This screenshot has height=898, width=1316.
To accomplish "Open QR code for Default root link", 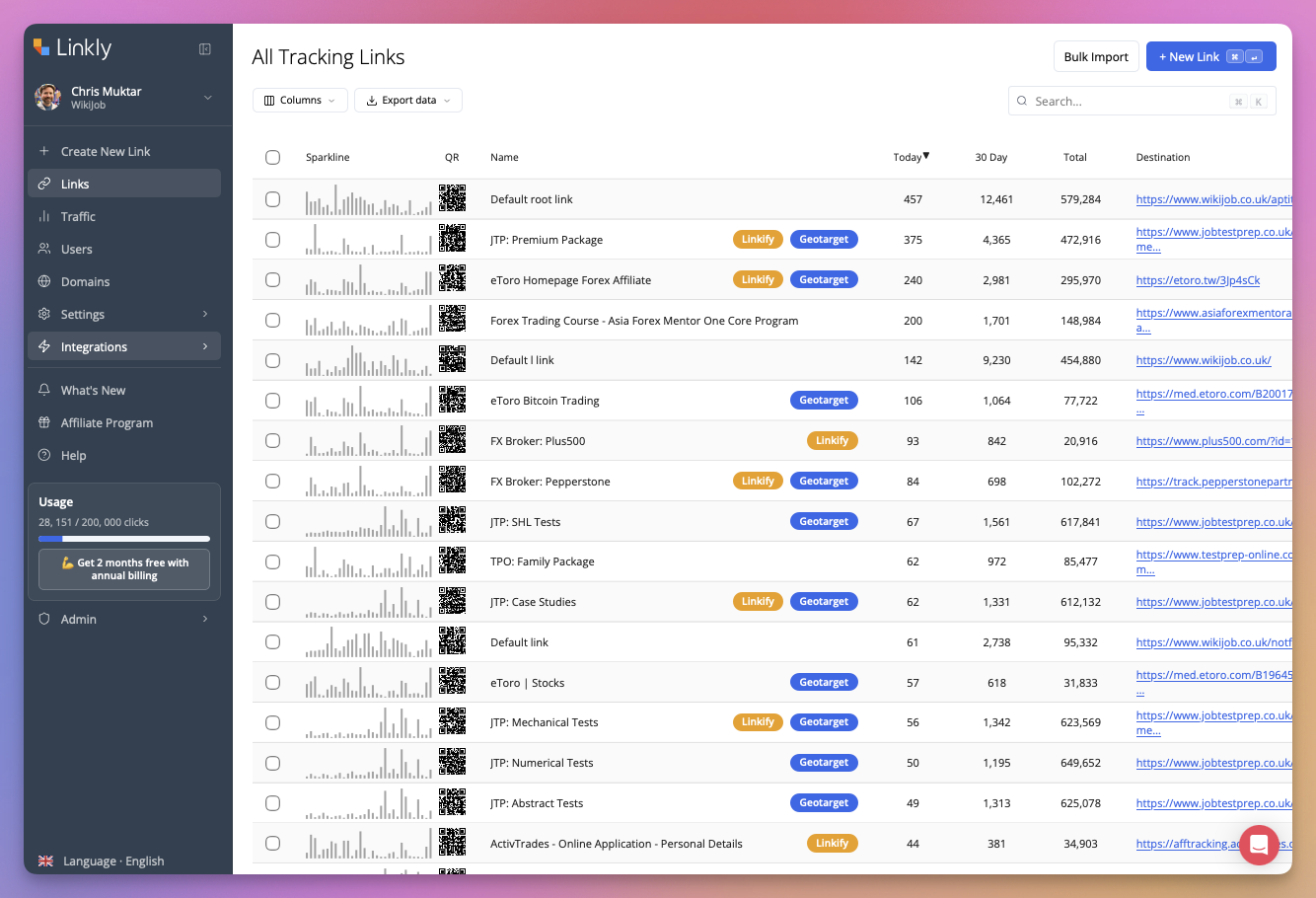I will point(452,198).
